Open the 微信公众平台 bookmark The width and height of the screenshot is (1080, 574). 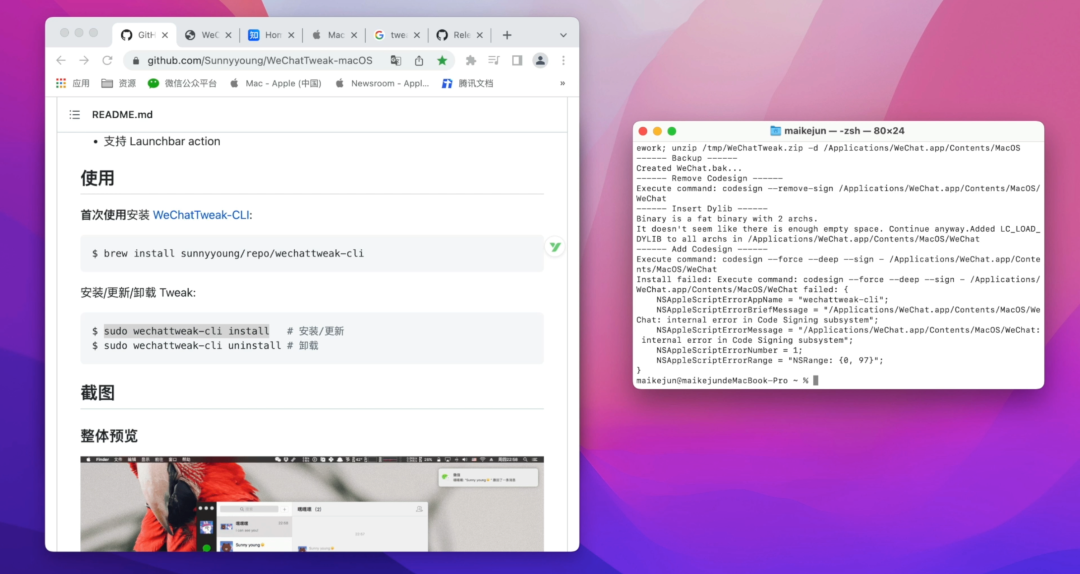[x=182, y=83]
